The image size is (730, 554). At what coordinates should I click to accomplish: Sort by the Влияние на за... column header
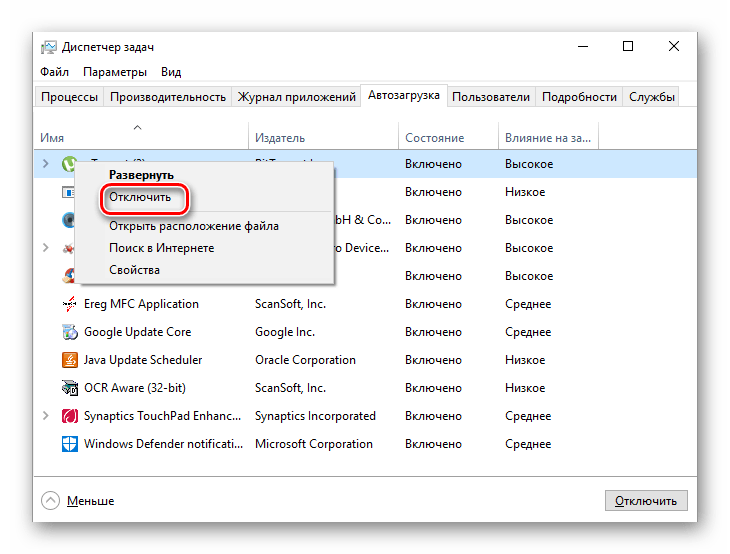pyautogui.click(x=548, y=138)
